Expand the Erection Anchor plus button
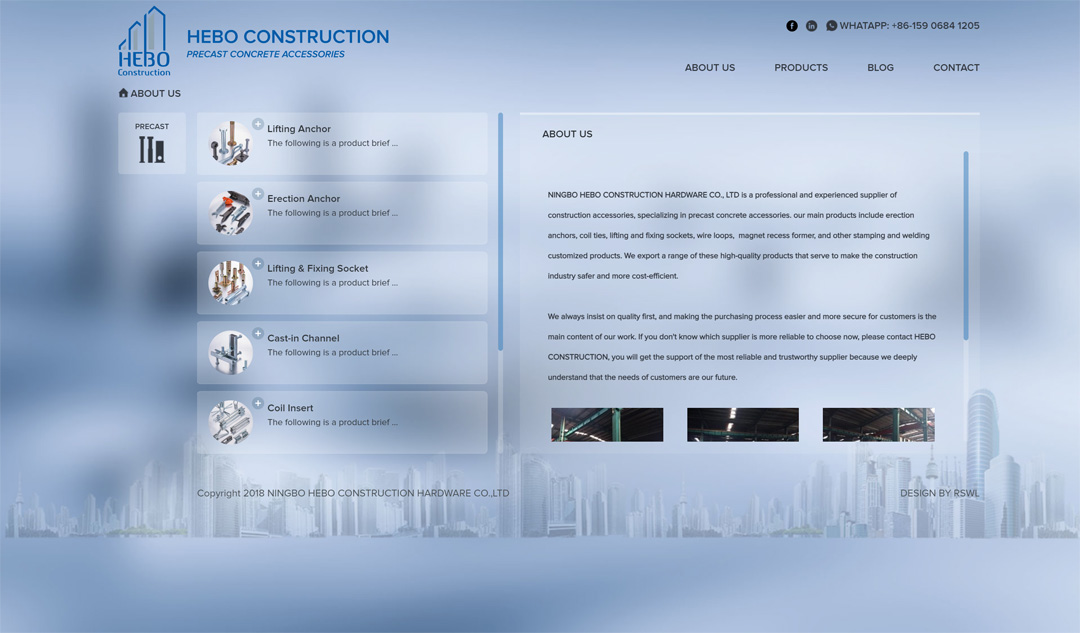Image resolution: width=1080 pixels, height=633 pixels. 258,194
